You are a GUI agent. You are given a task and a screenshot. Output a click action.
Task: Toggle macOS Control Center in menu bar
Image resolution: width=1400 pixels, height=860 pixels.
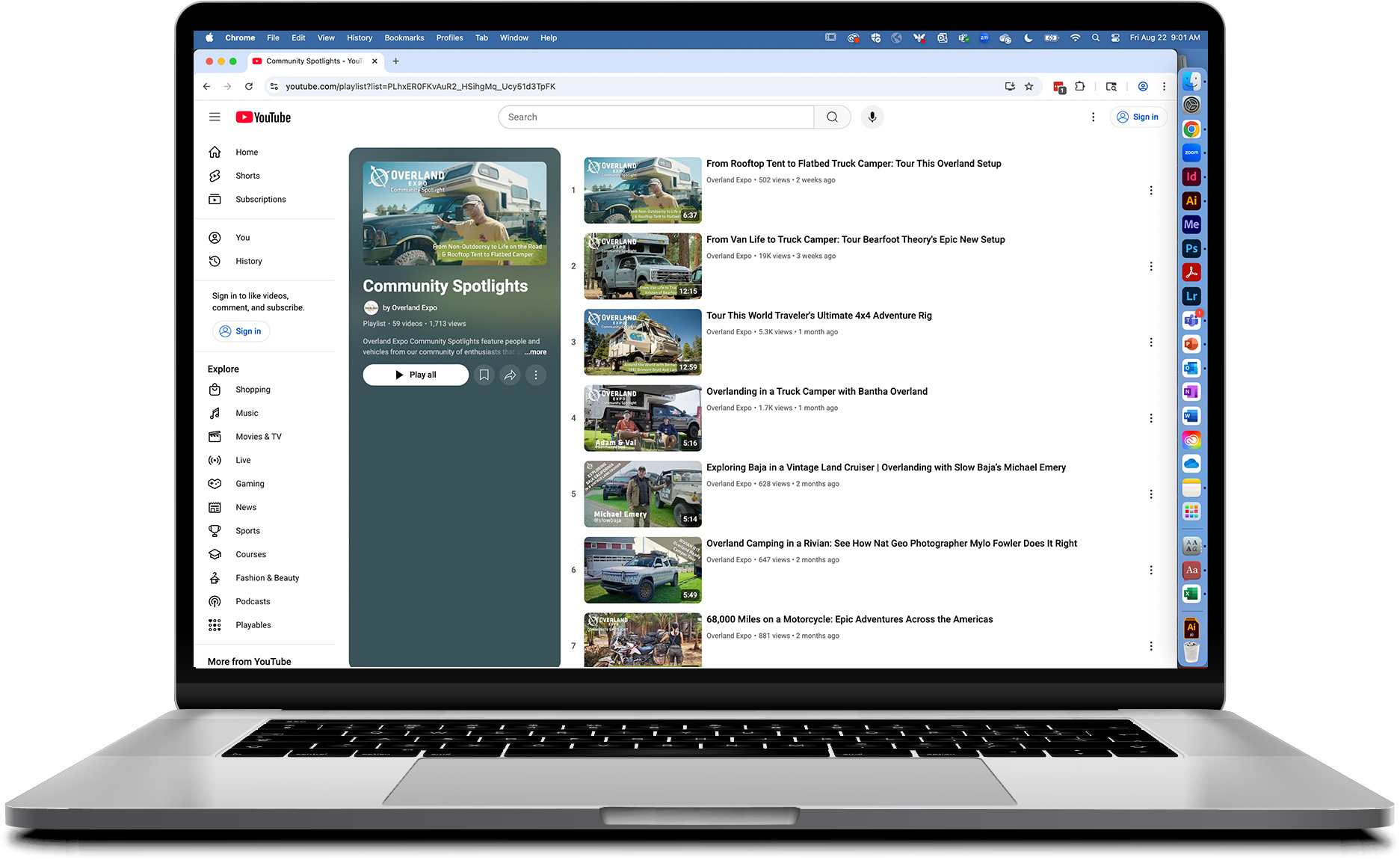(1115, 38)
